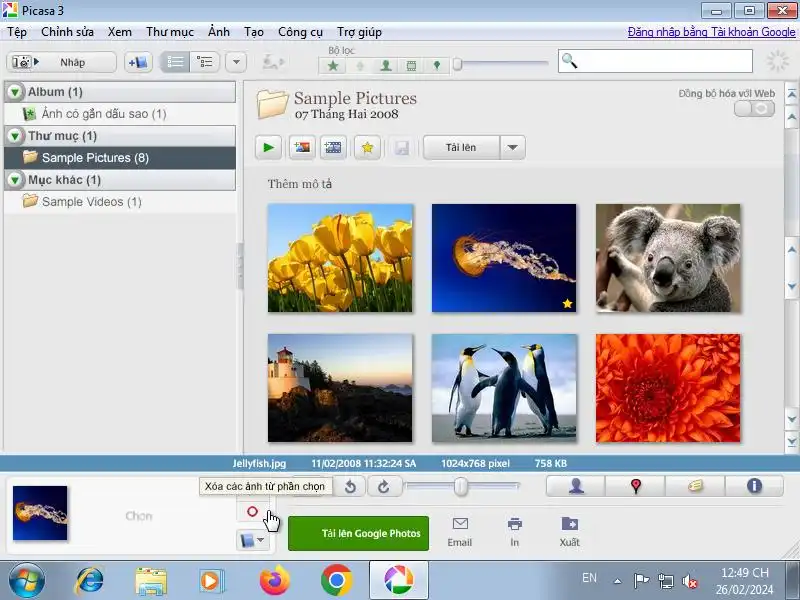This screenshot has height=600, width=800.
Task: Toggle Đồng bộ hóa với Web switch
Action: click(x=755, y=109)
